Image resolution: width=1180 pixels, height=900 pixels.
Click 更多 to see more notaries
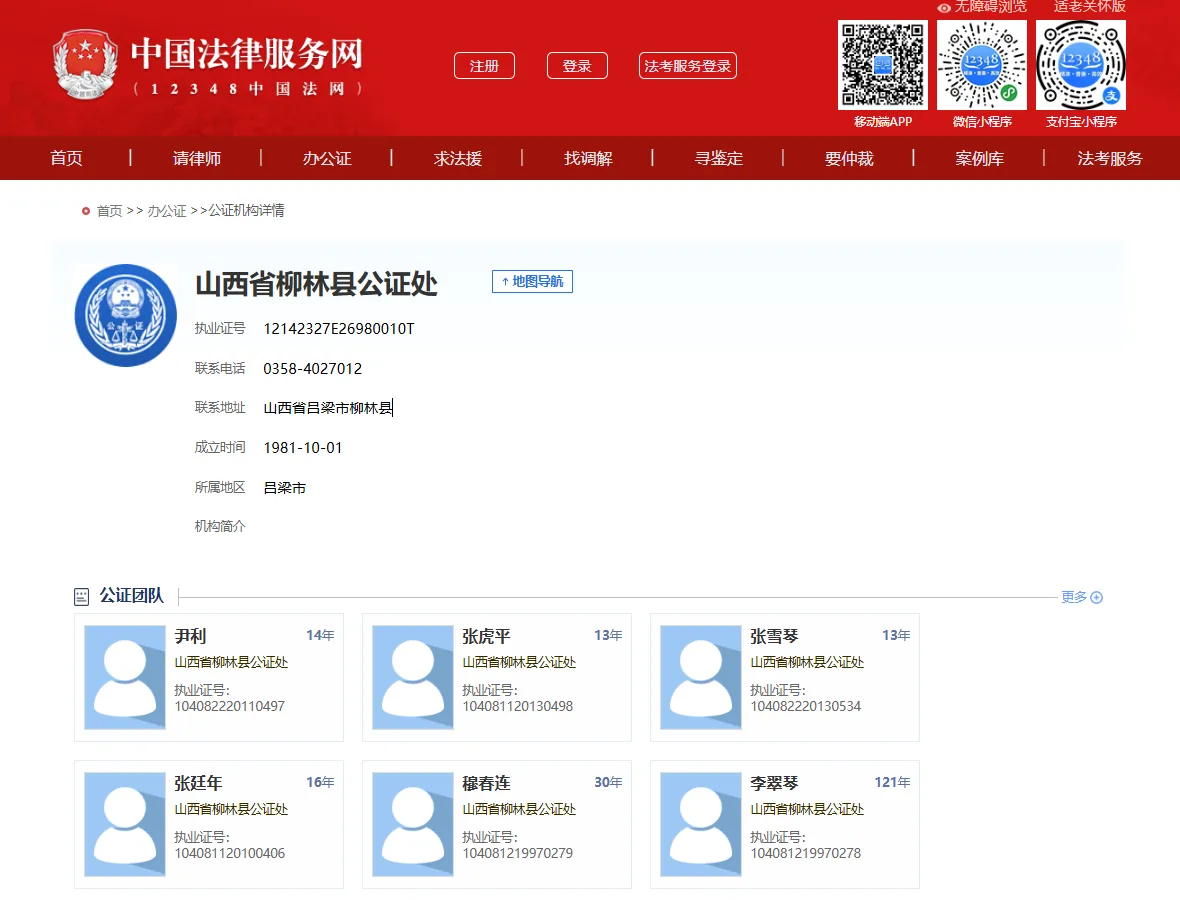coord(1074,597)
